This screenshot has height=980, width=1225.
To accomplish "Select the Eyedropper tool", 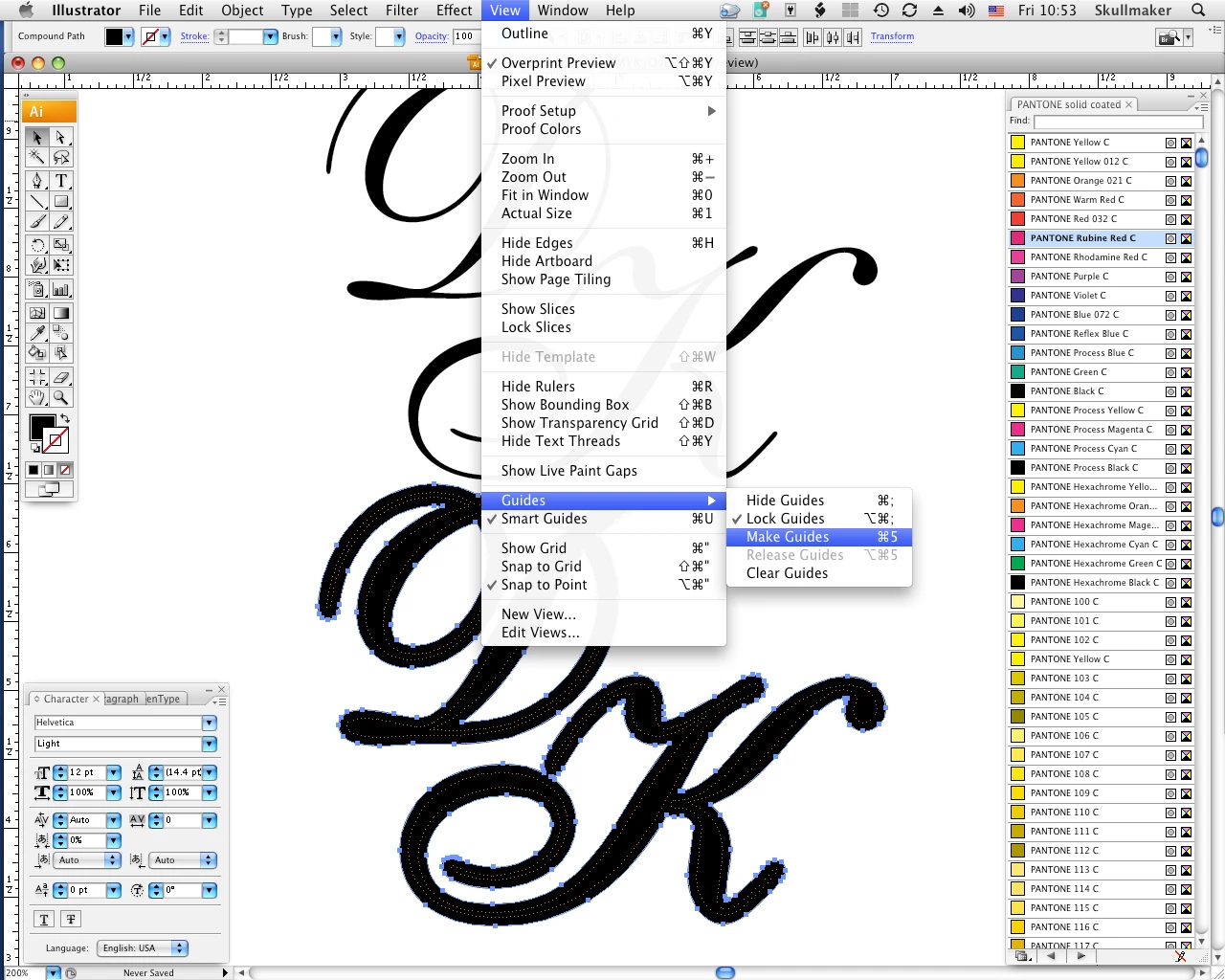I will [x=37, y=333].
